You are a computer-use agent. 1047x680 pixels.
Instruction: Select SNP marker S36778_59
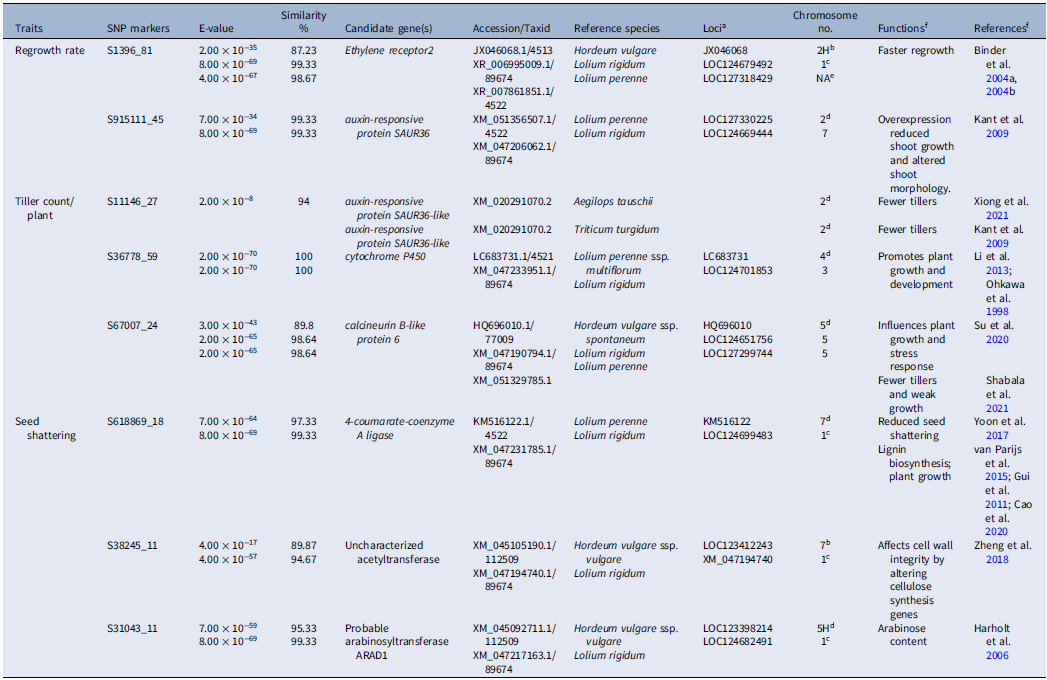tap(132, 257)
